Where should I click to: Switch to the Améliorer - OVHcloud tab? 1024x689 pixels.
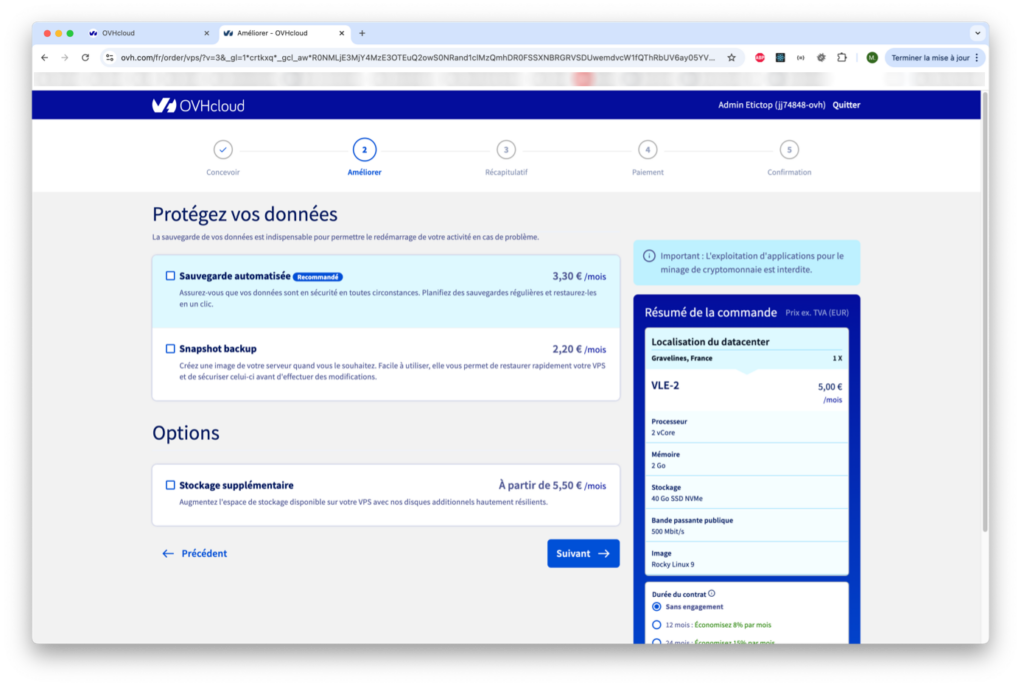pos(284,33)
